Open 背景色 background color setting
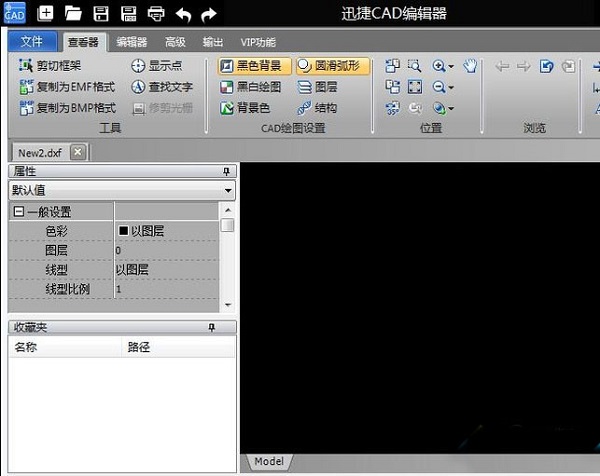 click(245, 108)
